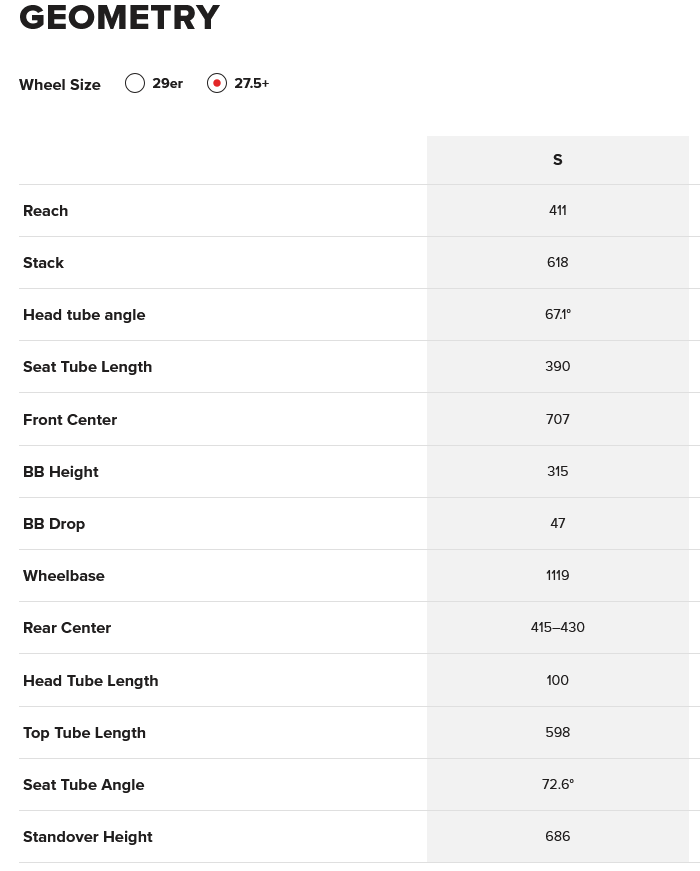This screenshot has height=871, width=700.
Task: Select the 29er wheel size radio button
Action: click(135, 83)
